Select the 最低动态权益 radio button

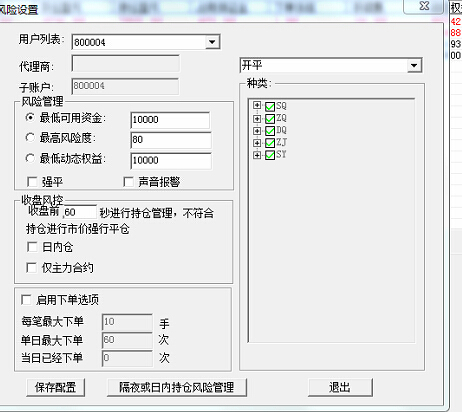[30, 158]
